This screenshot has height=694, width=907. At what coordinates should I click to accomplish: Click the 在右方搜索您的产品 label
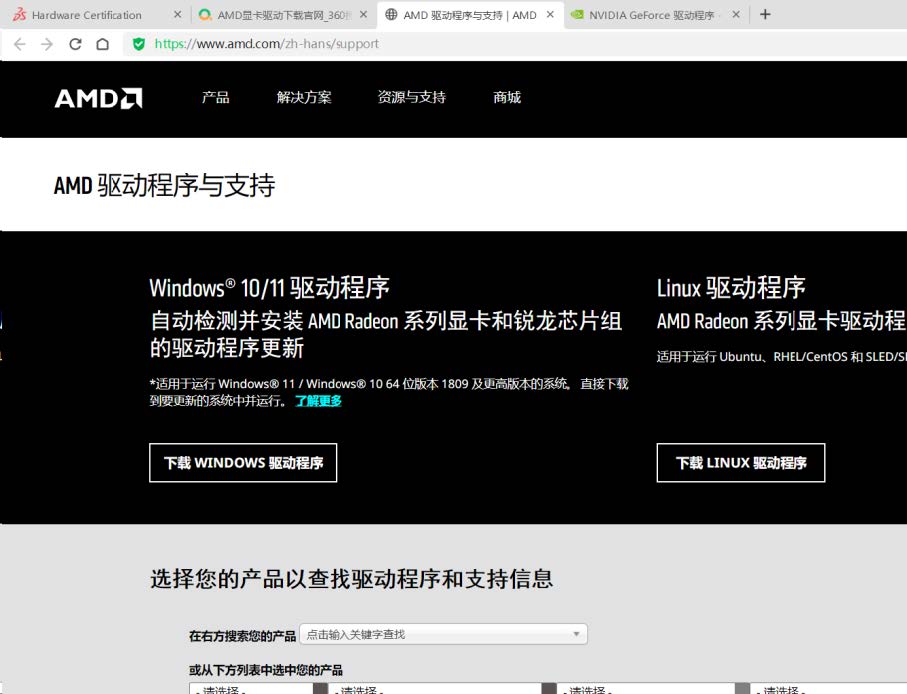click(242, 636)
